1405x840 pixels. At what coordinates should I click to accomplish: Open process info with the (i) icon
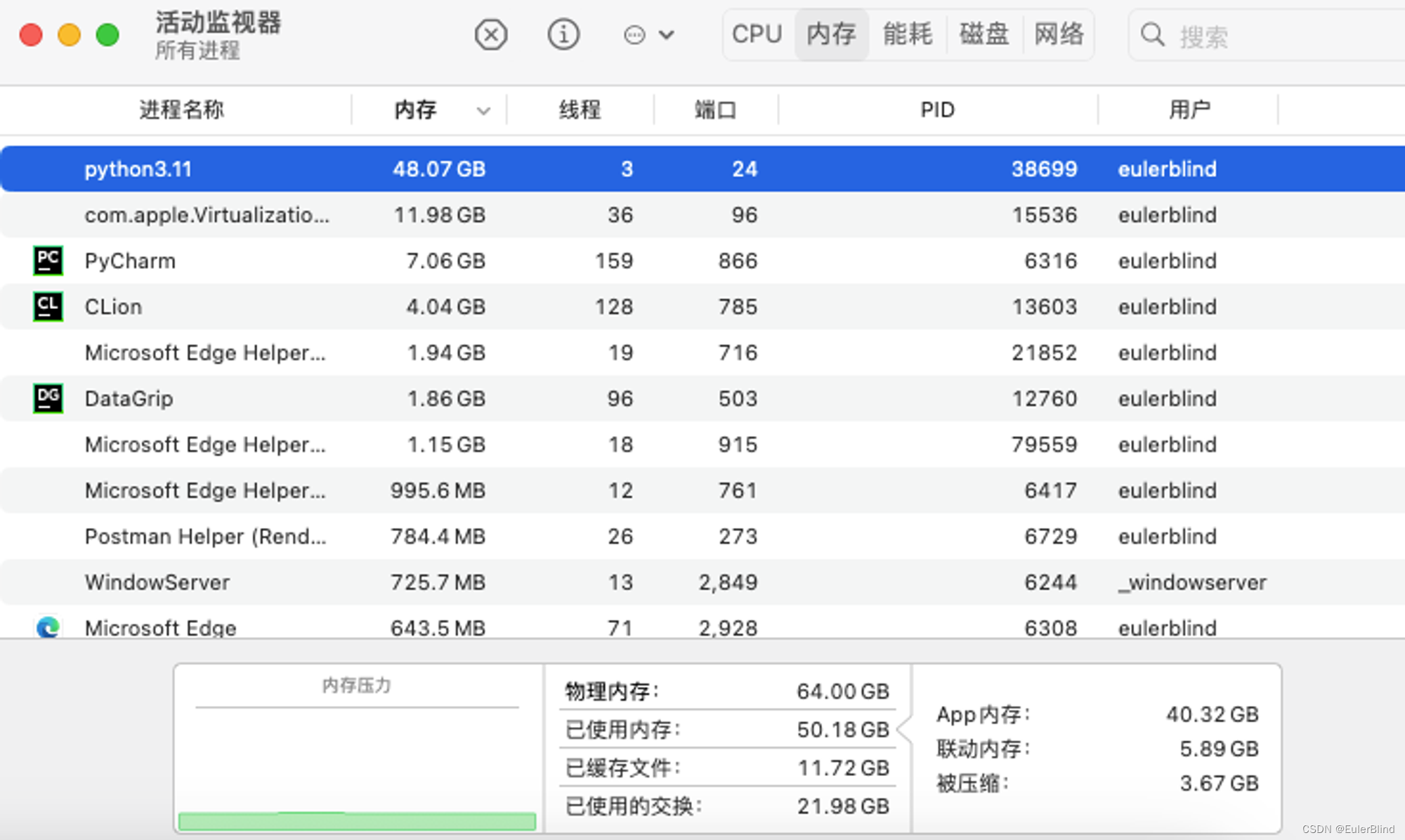563,34
